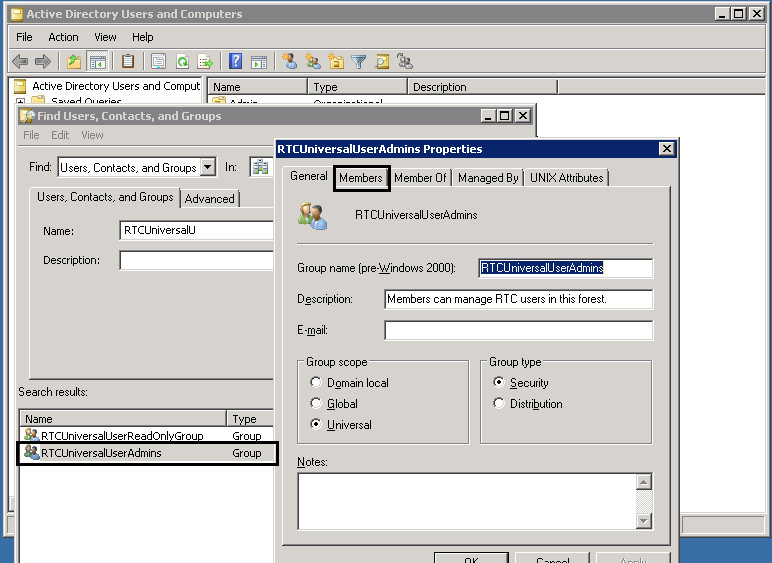Click the Notes scrollbar down arrow
This screenshot has width=772, height=563.
[643, 520]
